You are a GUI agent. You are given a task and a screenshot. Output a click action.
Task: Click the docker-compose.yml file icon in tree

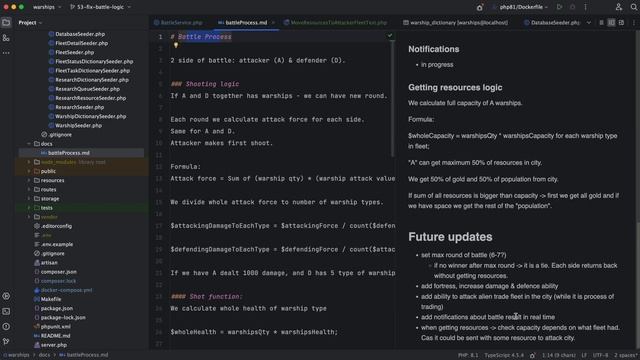click(37, 290)
